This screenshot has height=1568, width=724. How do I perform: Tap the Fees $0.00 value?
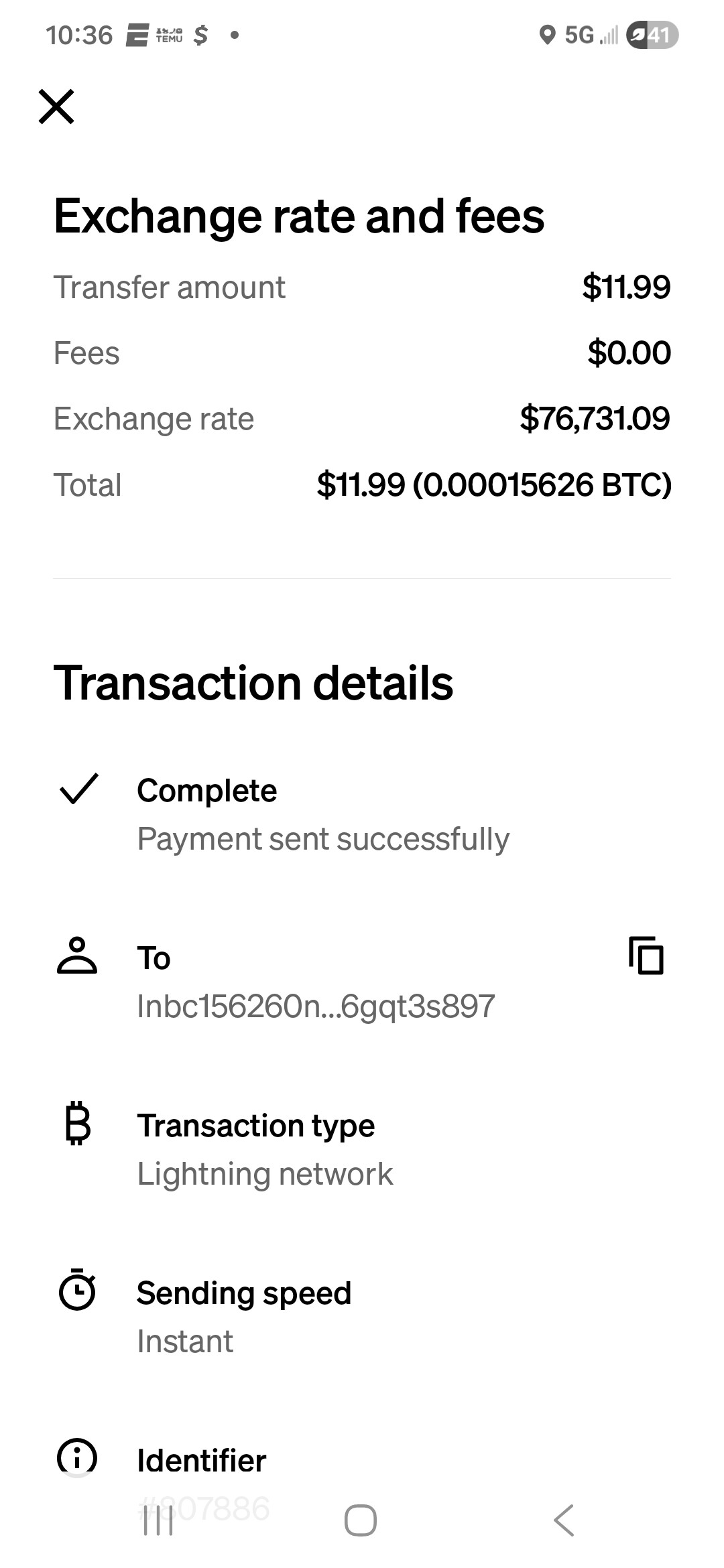pos(629,353)
